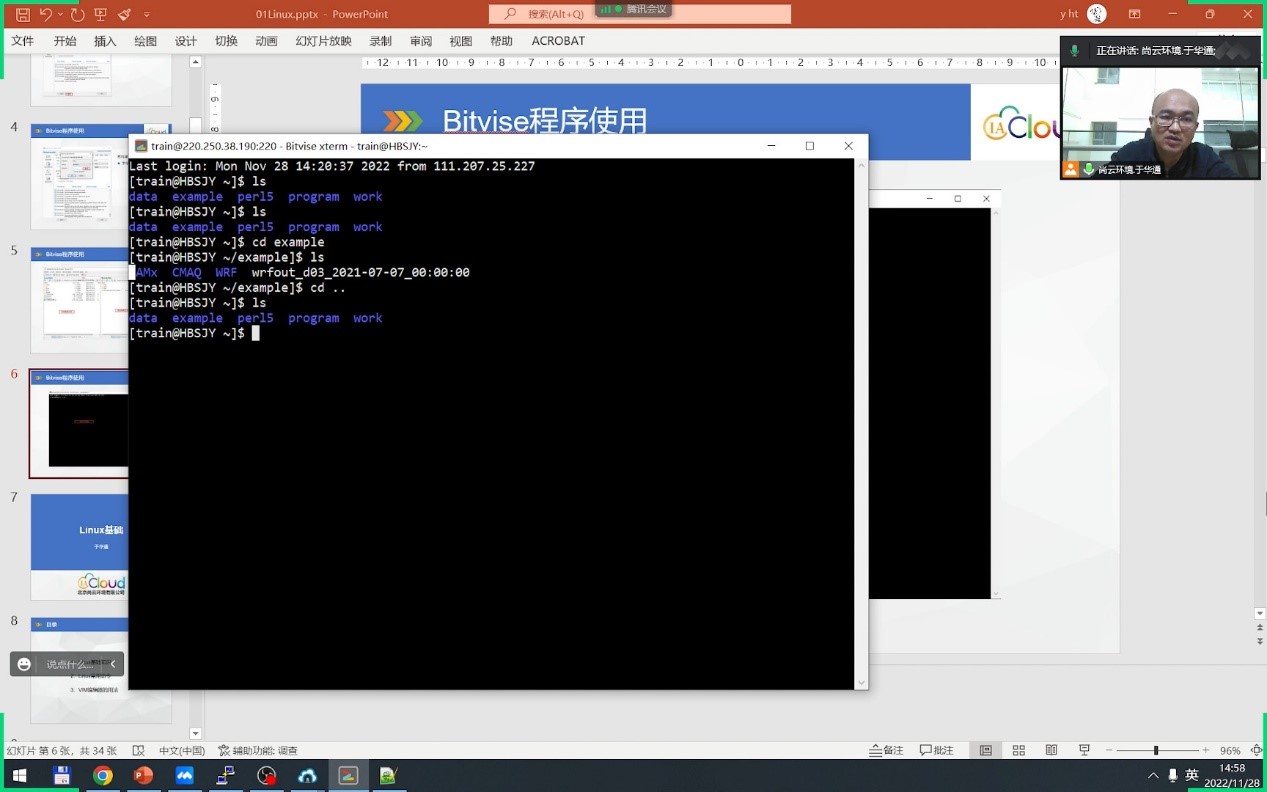
Task: Switch to the 幻灯片放映 ribbon tab
Action: [x=324, y=41]
